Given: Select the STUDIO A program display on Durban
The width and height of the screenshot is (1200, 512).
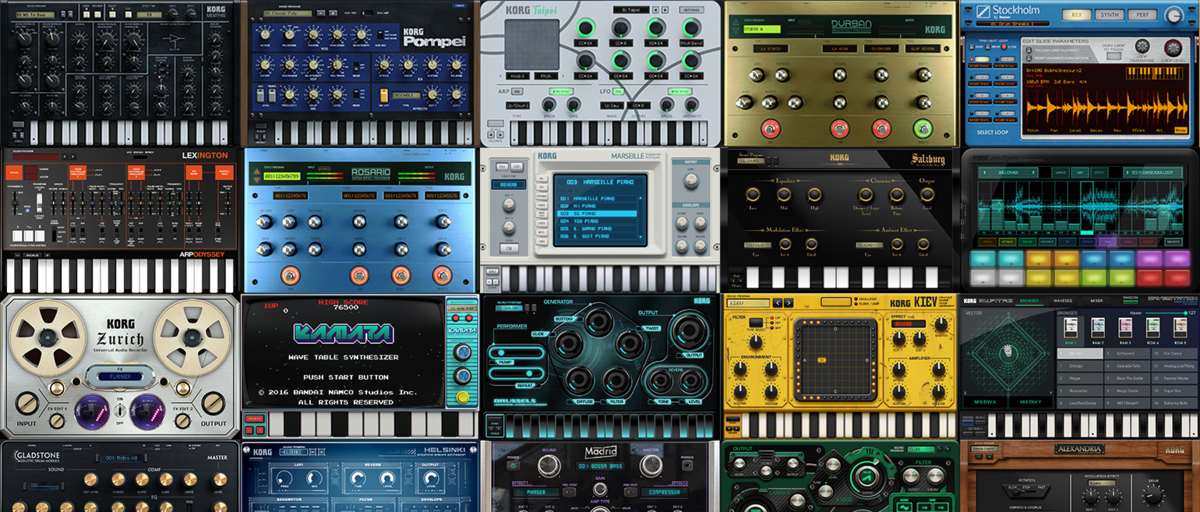Looking at the screenshot, I should click(762, 29).
